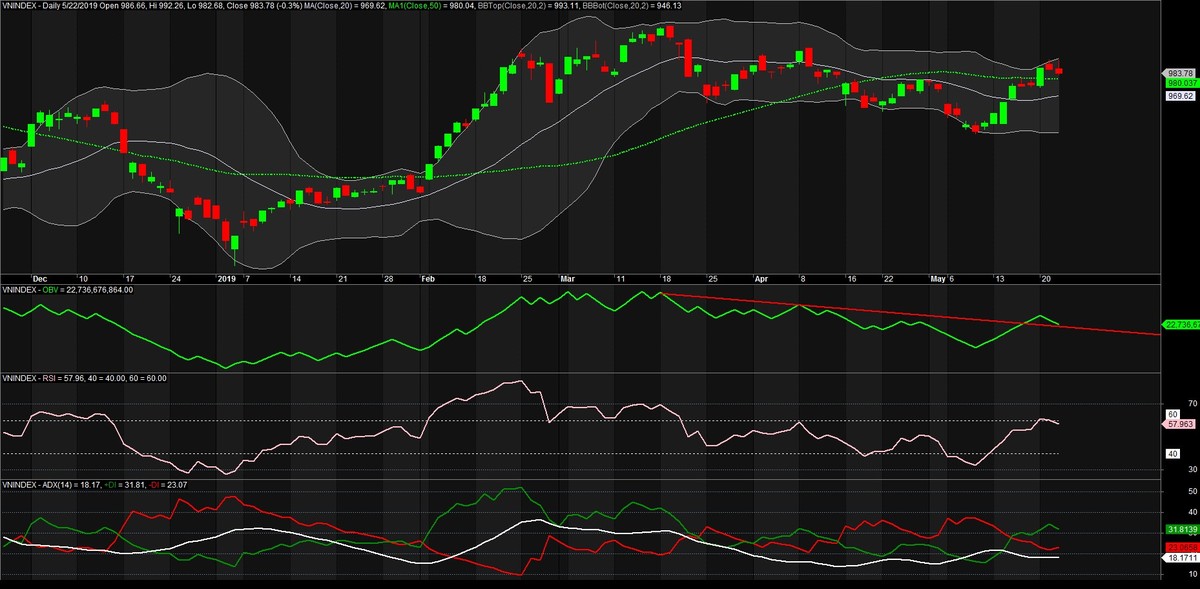Select the green 31.8139 +DI value tag
The width and height of the screenshot is (1200, 589).
[x=1180, y=528]
